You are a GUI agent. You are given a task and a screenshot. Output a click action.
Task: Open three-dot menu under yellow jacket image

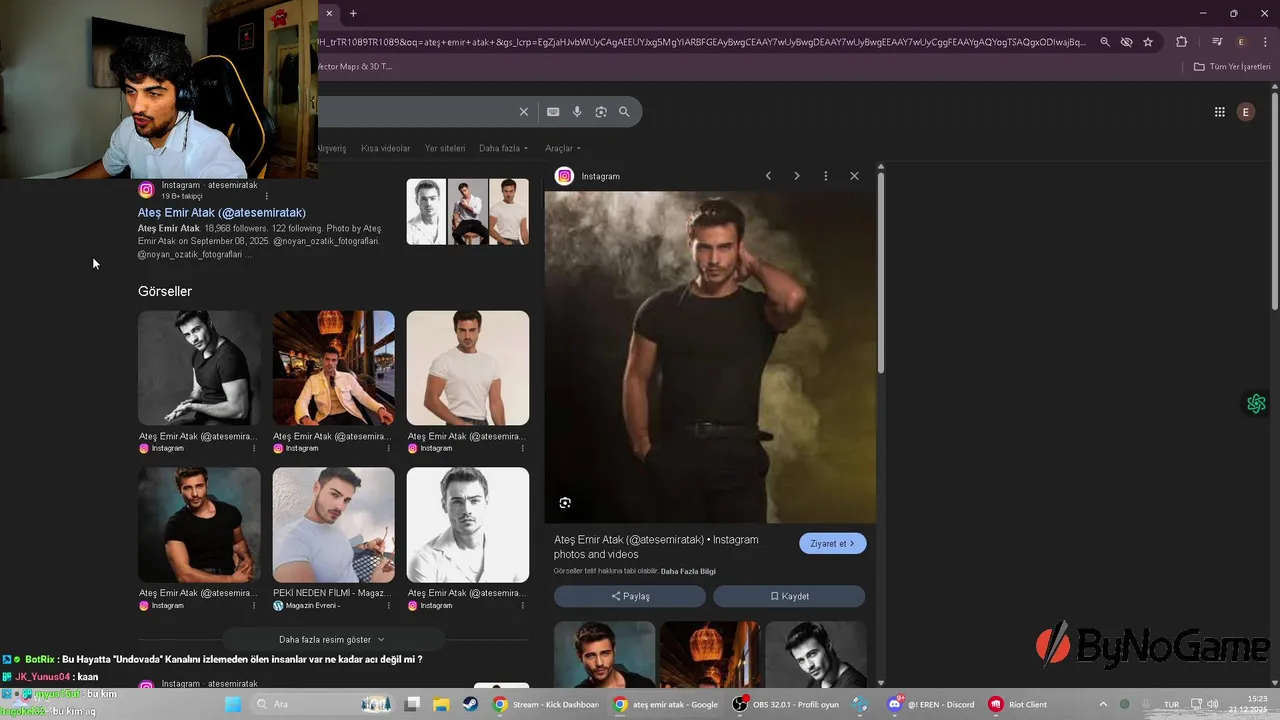coord(388,448)
